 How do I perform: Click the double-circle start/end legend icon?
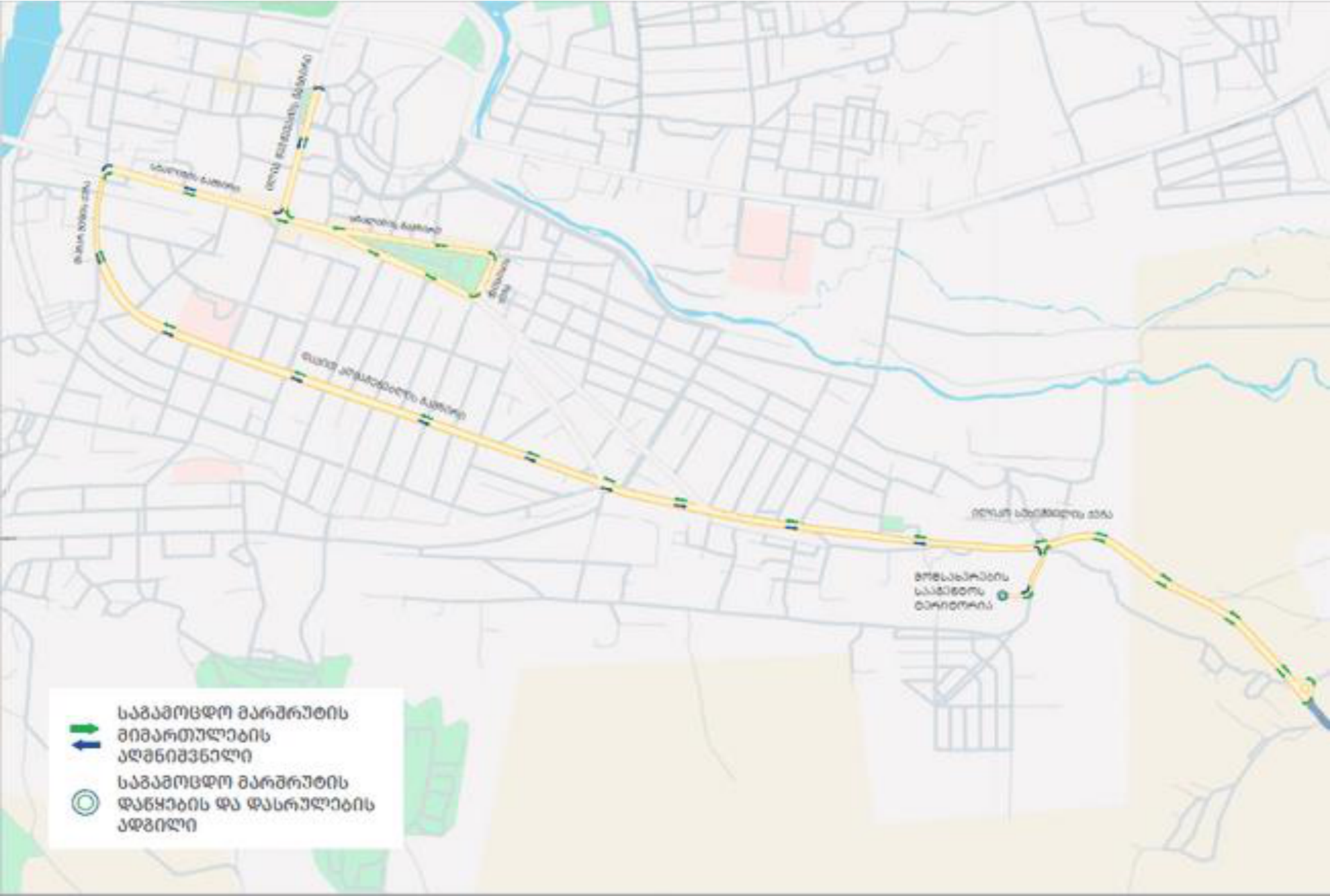click(85, 803)
